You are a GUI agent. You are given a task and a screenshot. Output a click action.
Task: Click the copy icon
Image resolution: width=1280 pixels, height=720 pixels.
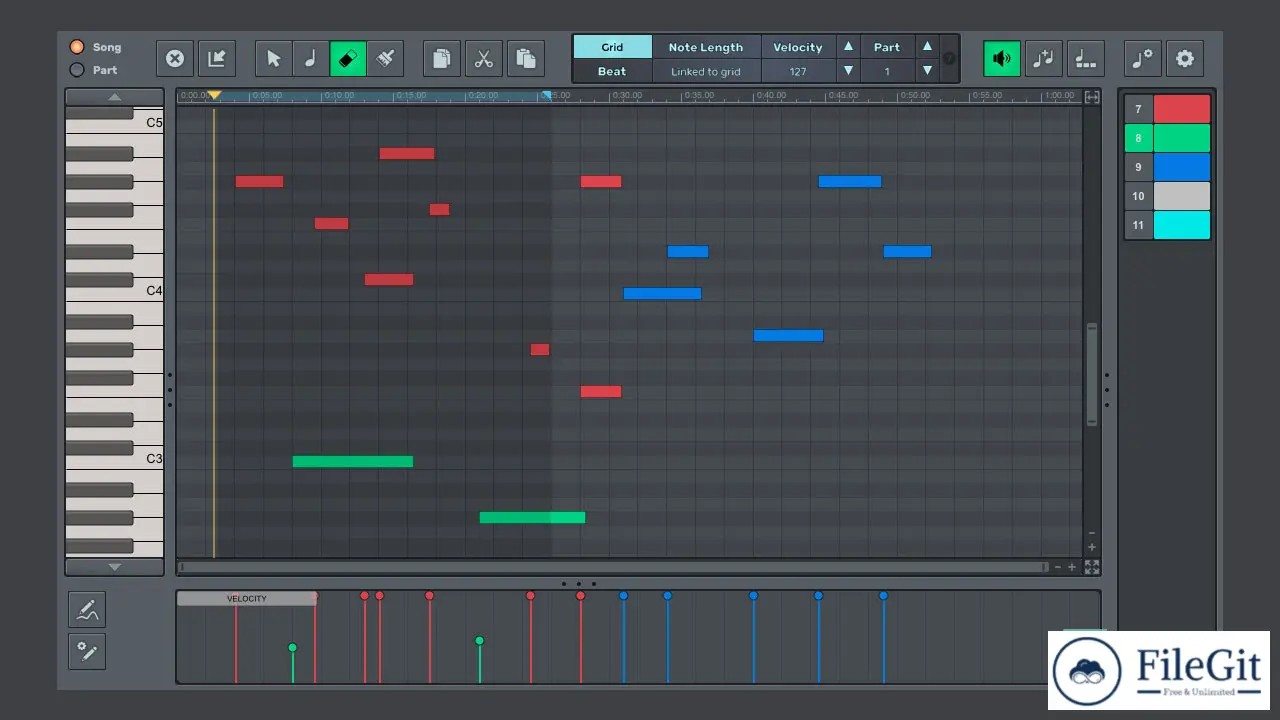(x=441, y=59)
